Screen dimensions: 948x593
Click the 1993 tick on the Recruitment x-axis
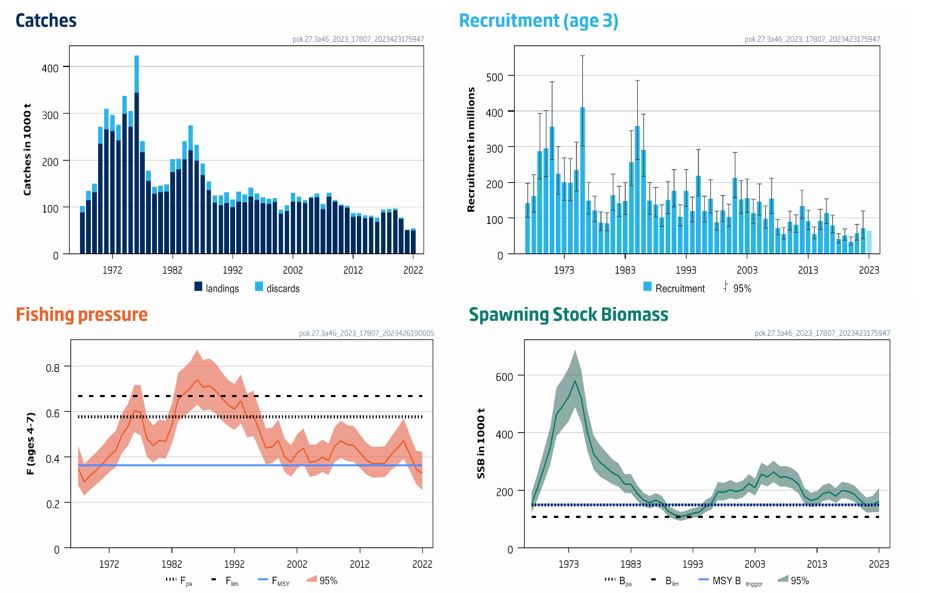coord(686,270)
